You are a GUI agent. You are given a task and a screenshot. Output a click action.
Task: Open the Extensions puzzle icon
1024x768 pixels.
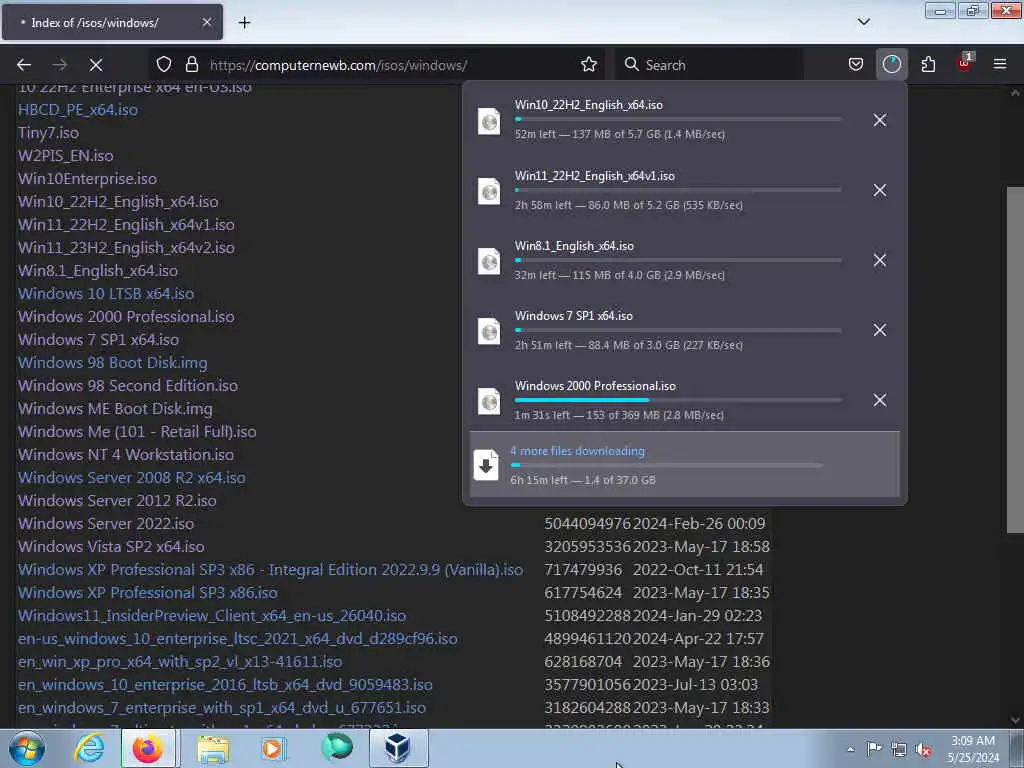(x=928, y=64)
